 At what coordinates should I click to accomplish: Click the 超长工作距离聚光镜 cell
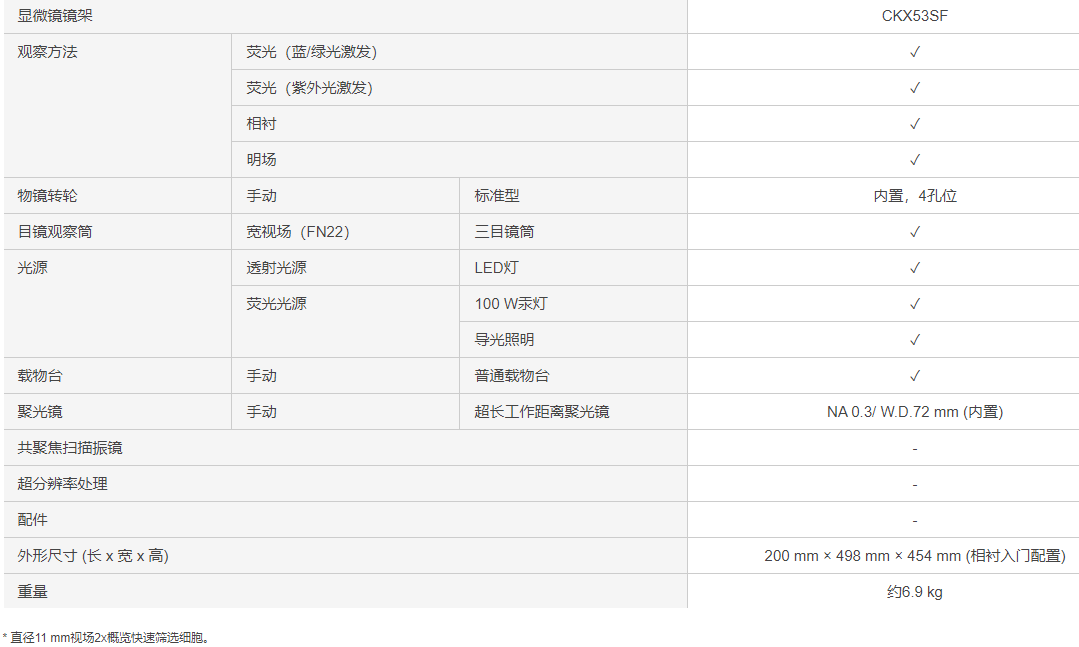pyautogui.click(x=541, y=412)
